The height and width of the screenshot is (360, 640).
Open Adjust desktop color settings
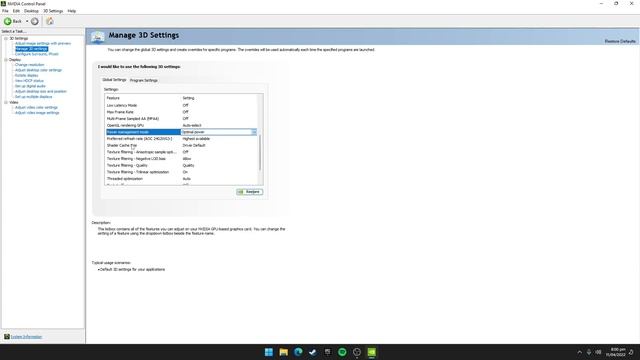[x=38, y=70]
